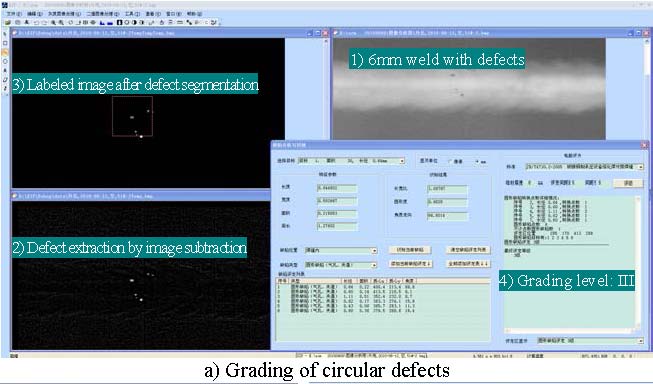Select the circle shape tool in left sidebar

[x=5, y=62]
